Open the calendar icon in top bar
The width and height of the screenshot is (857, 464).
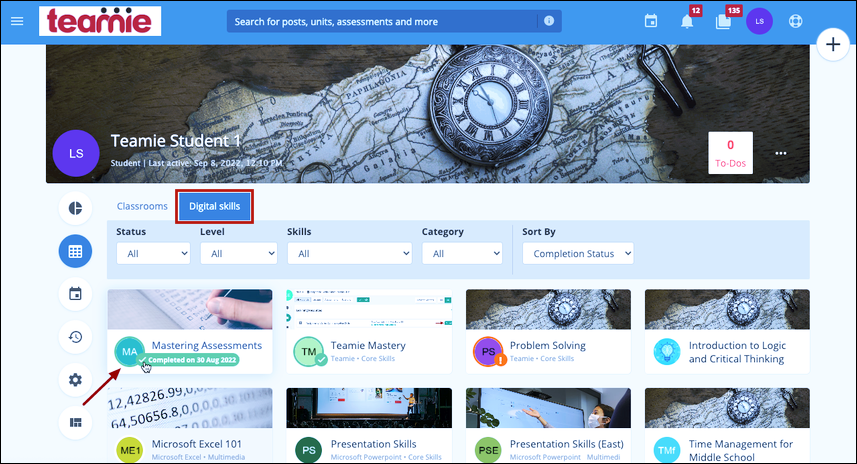(x=650, y=21)
